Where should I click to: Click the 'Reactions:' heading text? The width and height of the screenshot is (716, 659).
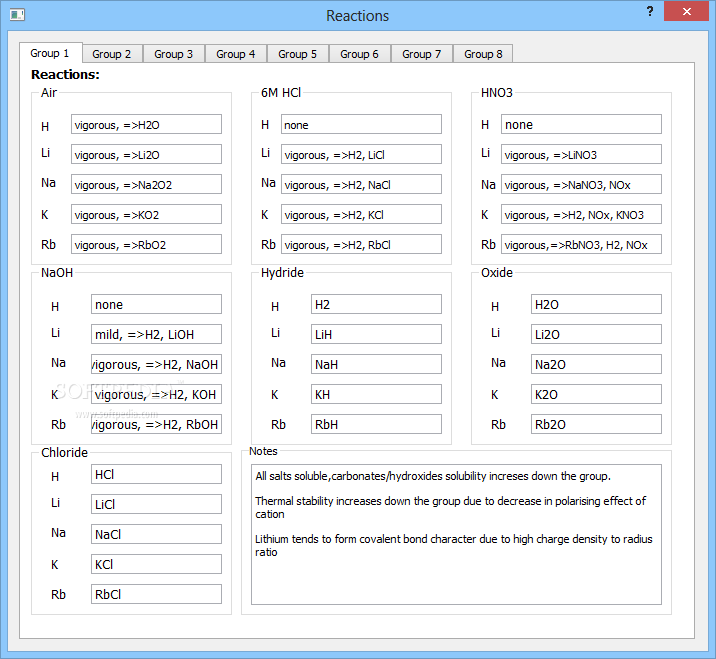tap(65, 74)
